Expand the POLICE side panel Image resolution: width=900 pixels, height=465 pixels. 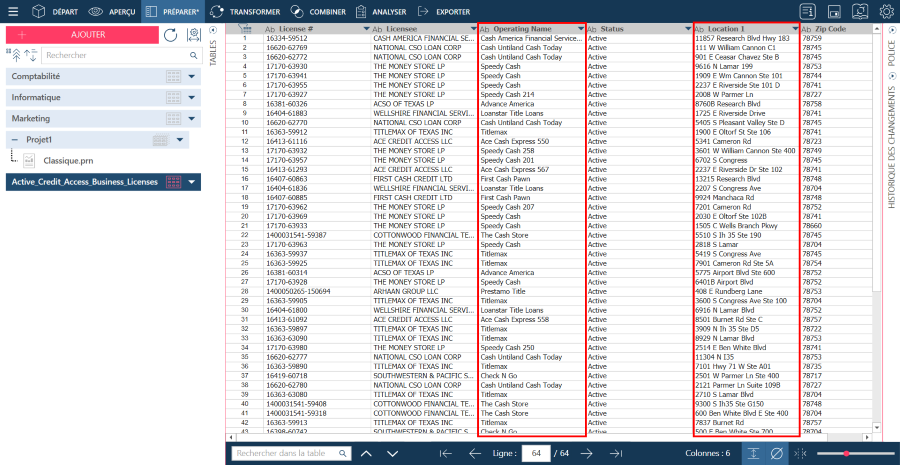891,30
